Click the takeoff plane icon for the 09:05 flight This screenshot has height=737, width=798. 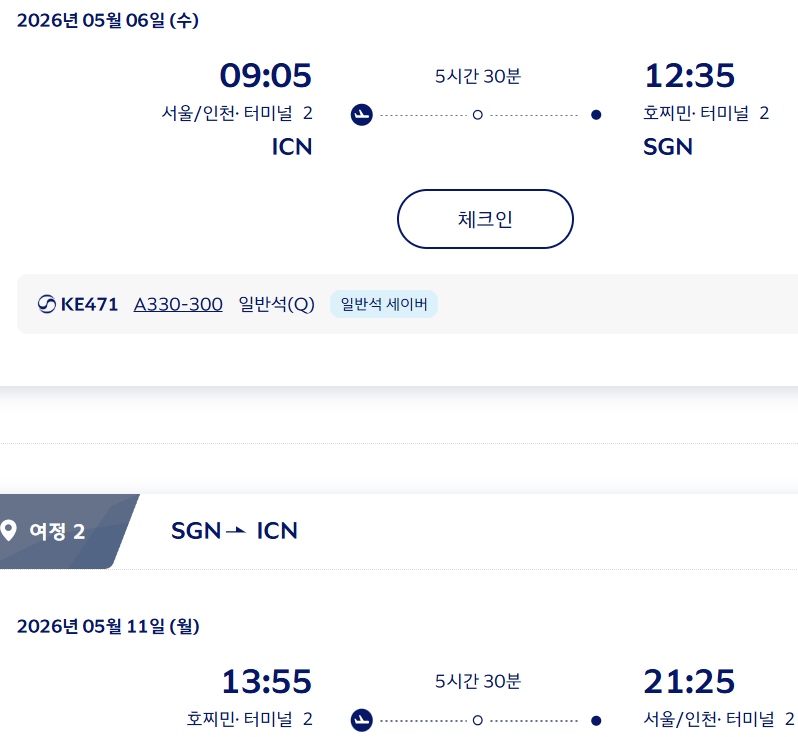[362, 115]
